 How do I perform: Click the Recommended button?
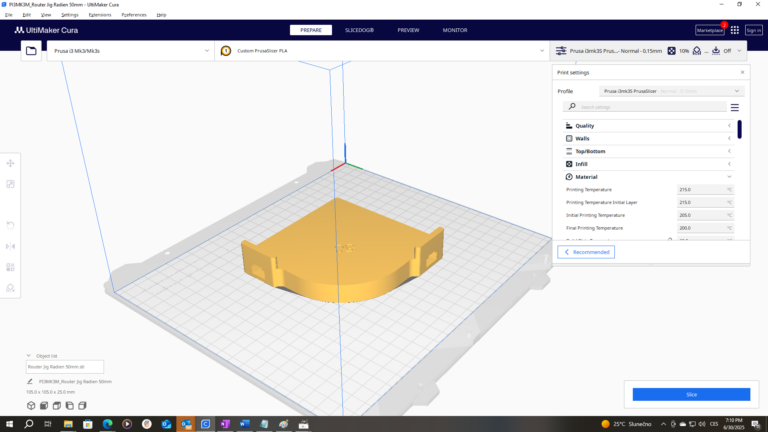coord(586,252)
